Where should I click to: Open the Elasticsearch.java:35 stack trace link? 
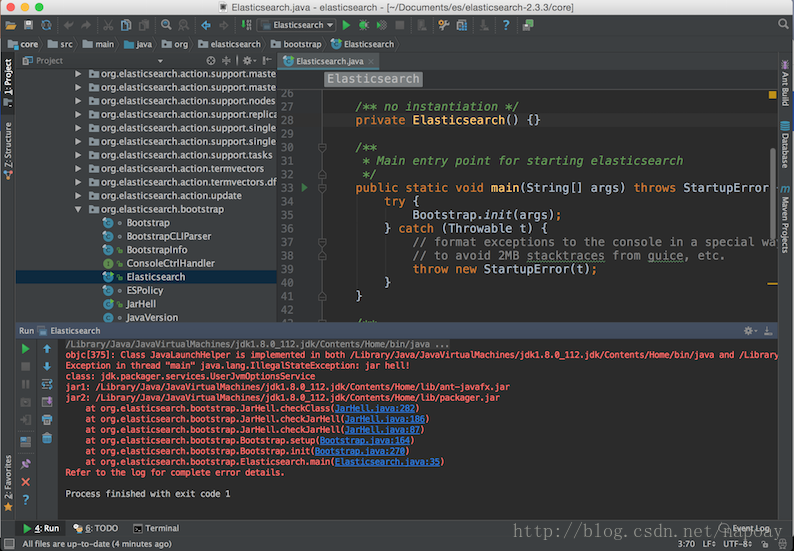[387, 461]
